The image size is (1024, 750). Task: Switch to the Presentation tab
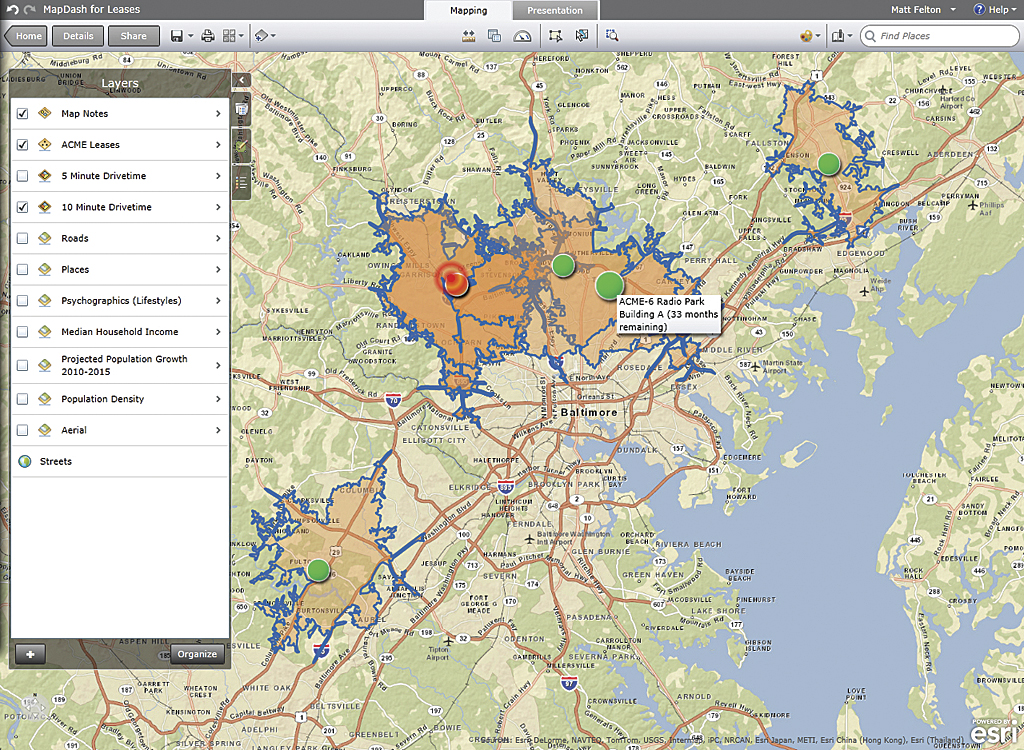(555, 11)
